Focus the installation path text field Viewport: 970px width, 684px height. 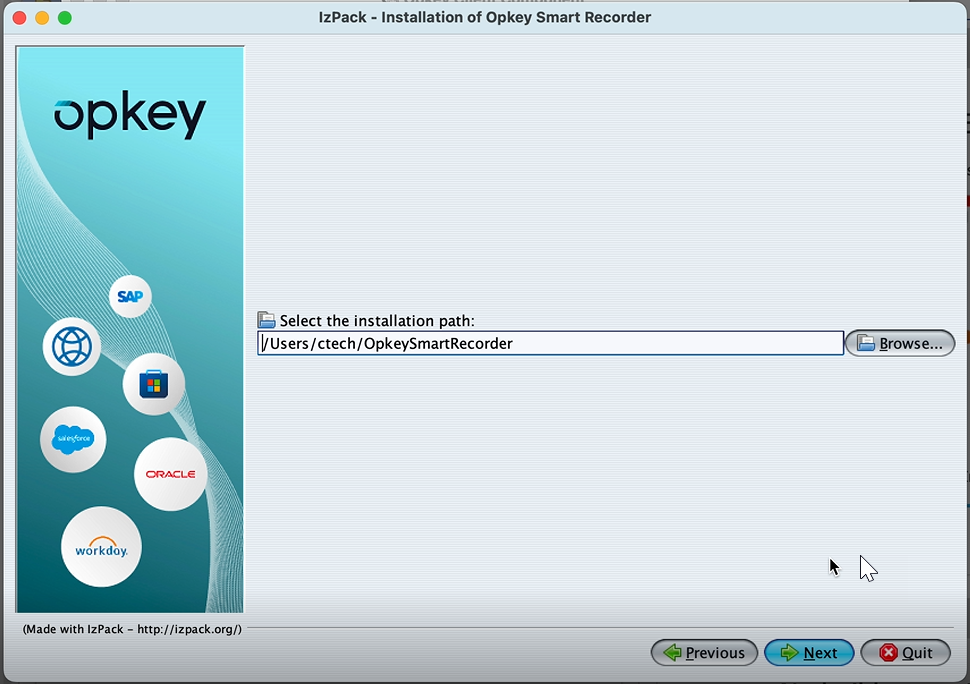pos(551,343)
